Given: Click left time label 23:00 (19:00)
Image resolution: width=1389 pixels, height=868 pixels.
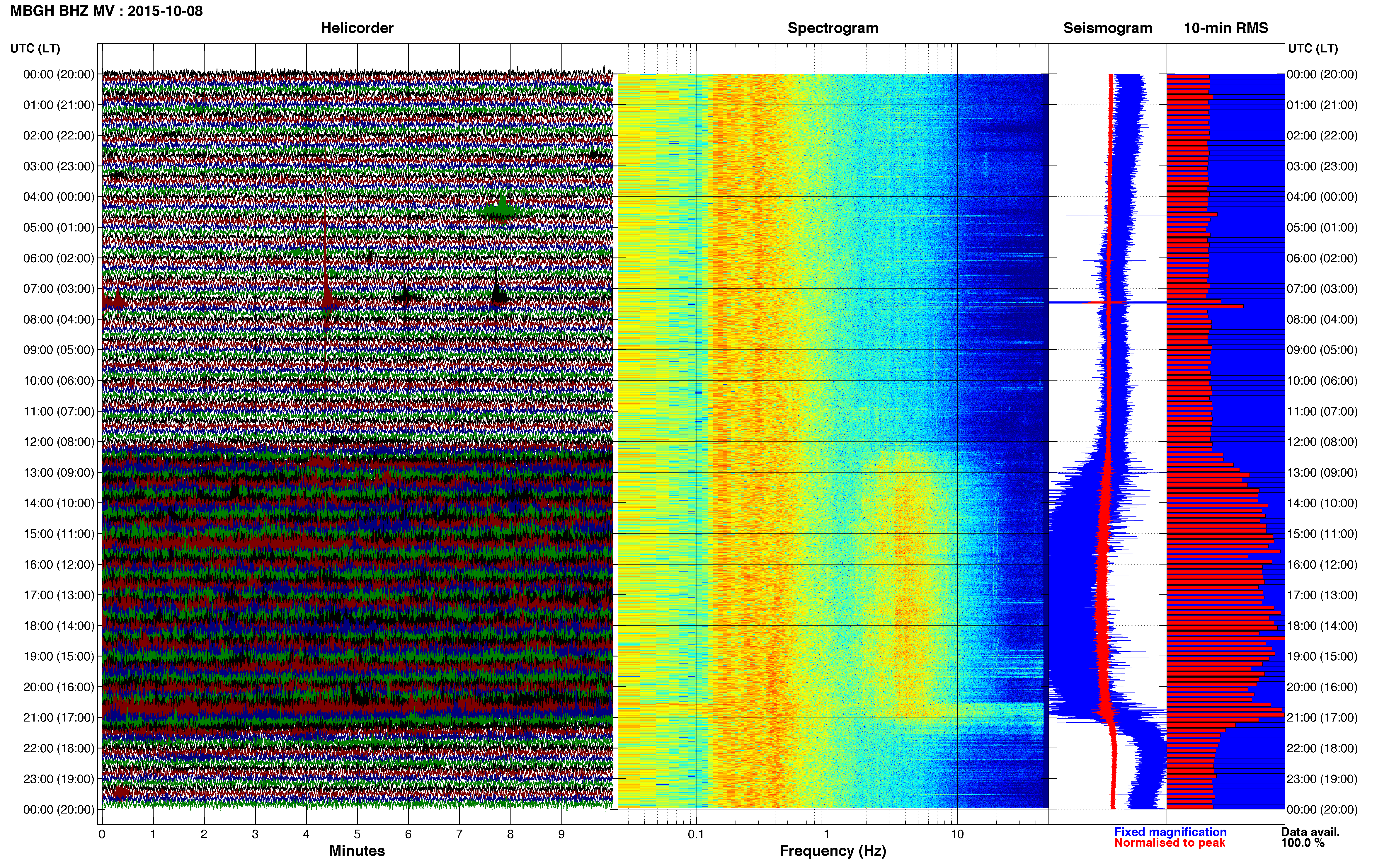Looking at the screenshot, I should (x=59, y=779).
